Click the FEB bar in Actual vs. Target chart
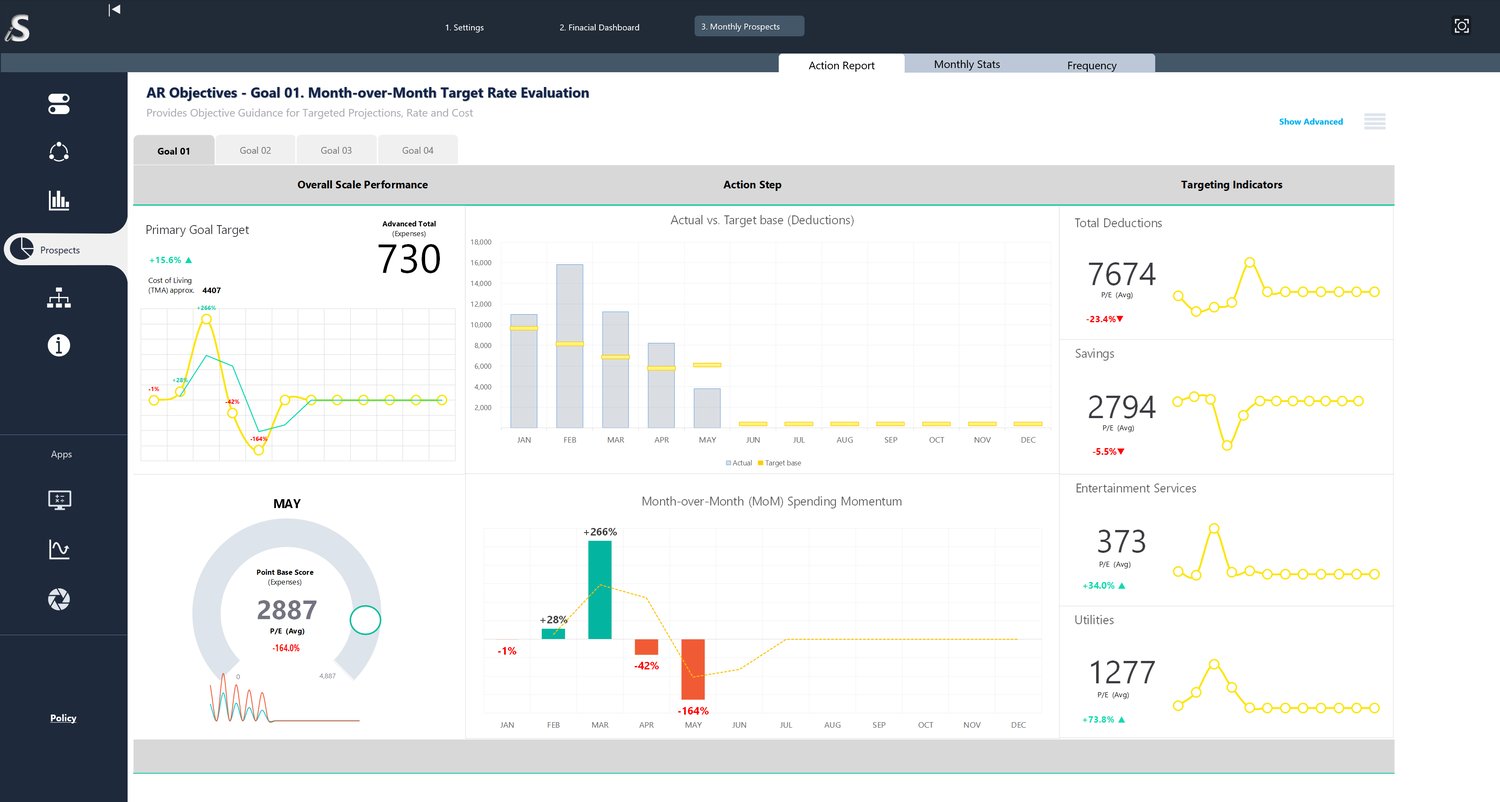This screenshot has width=1500, height=802. 570,346
